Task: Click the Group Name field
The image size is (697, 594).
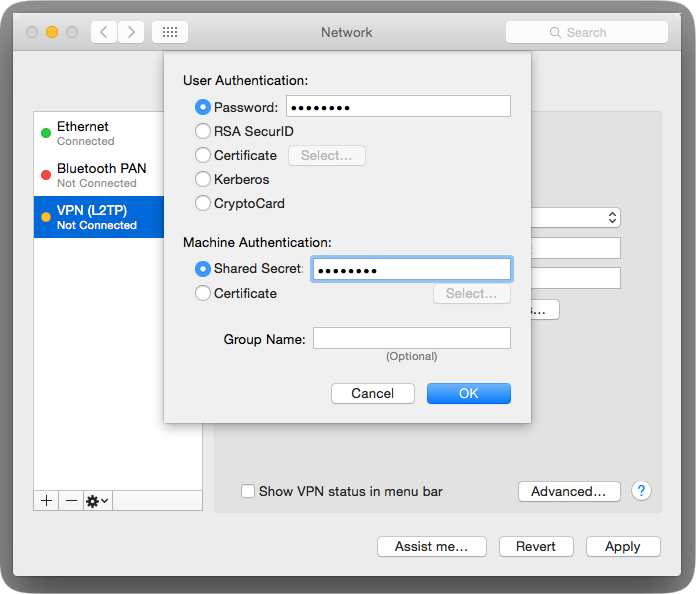Action: [x=412, y=338]
